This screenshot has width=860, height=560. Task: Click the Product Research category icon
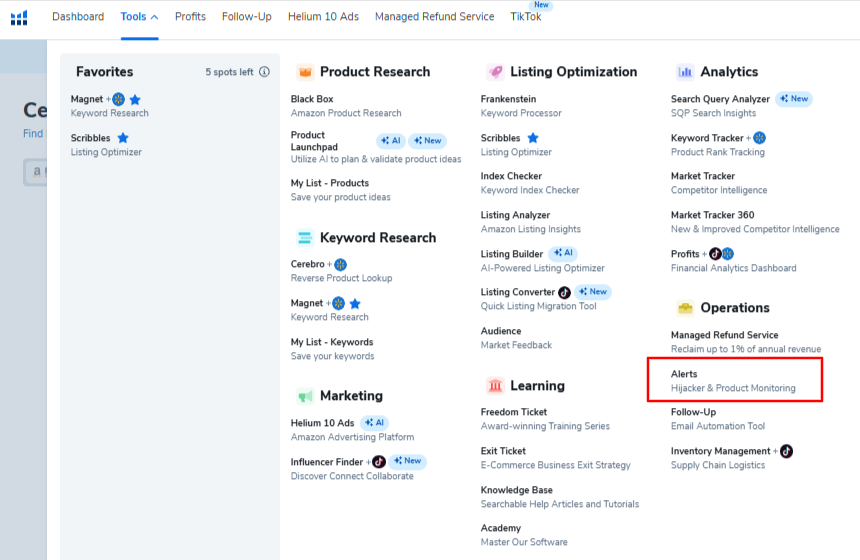click(305, 72)
